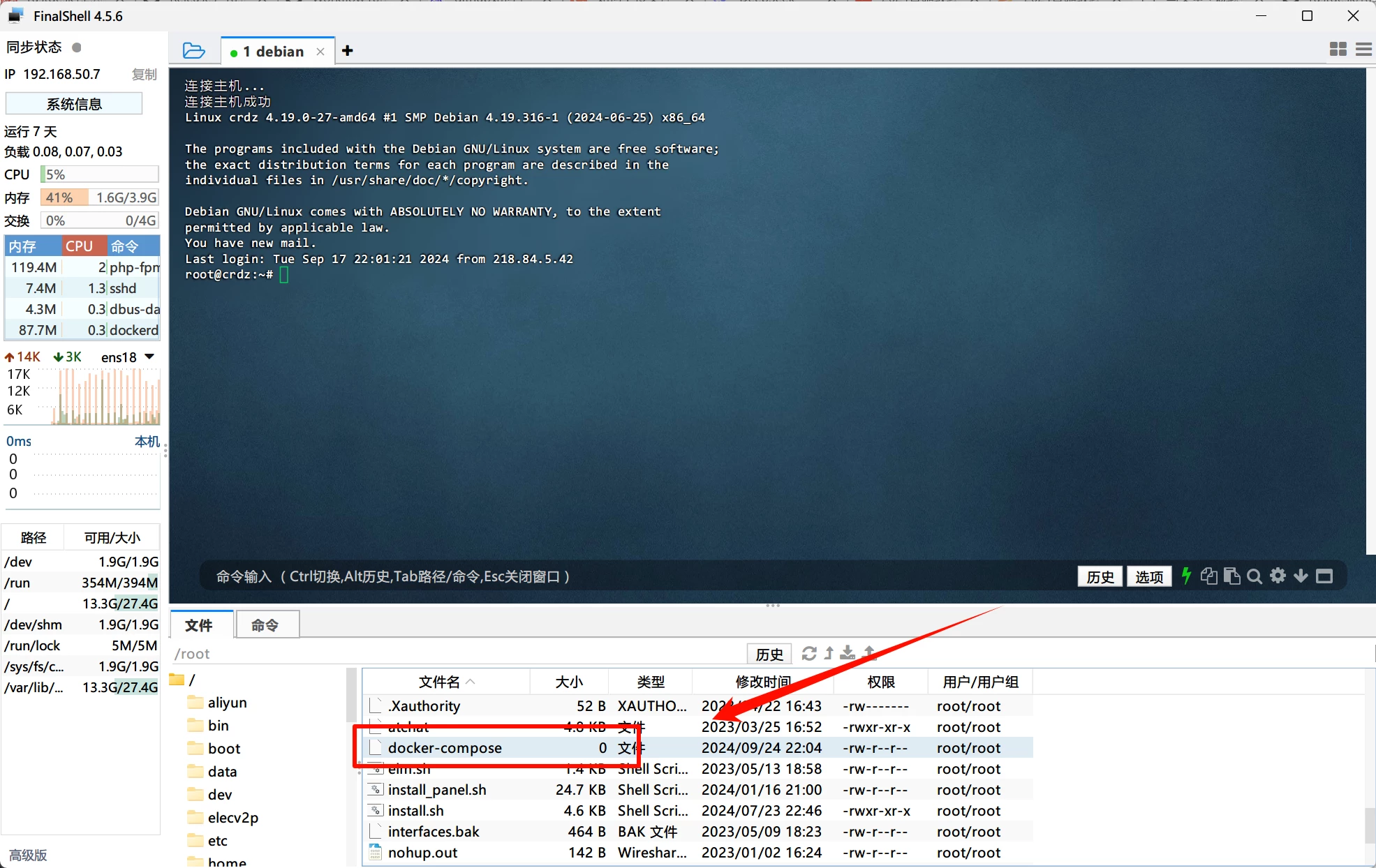Select the CPU tab in process list
Image resolution: width=1376 pixels, height=868 pixels.
click(80, 246)
